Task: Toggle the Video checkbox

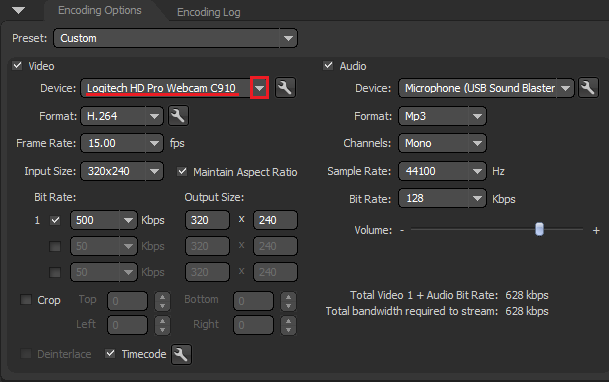Action: point(17,66)
